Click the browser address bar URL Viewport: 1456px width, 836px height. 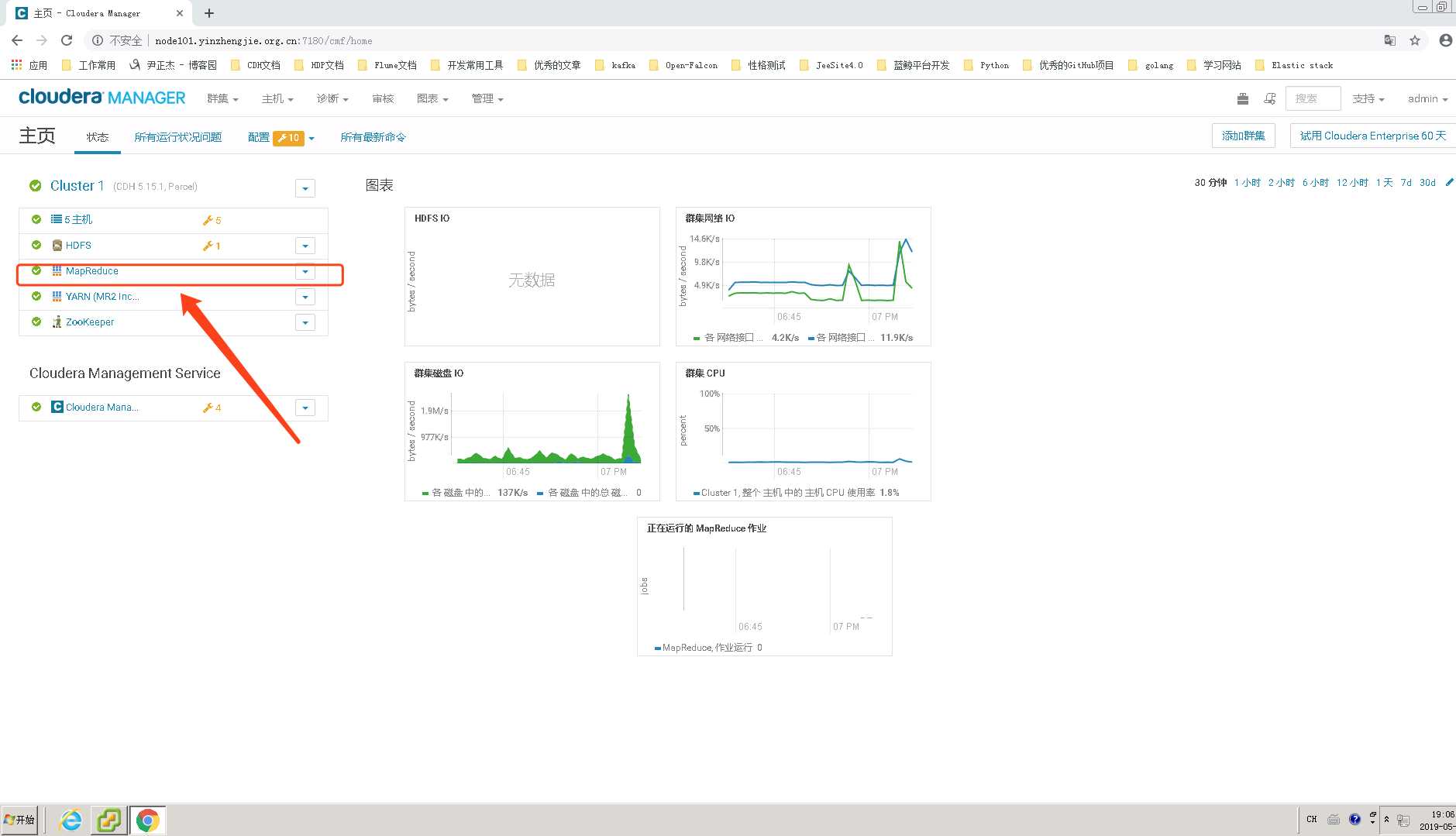(x=263, y=40)
